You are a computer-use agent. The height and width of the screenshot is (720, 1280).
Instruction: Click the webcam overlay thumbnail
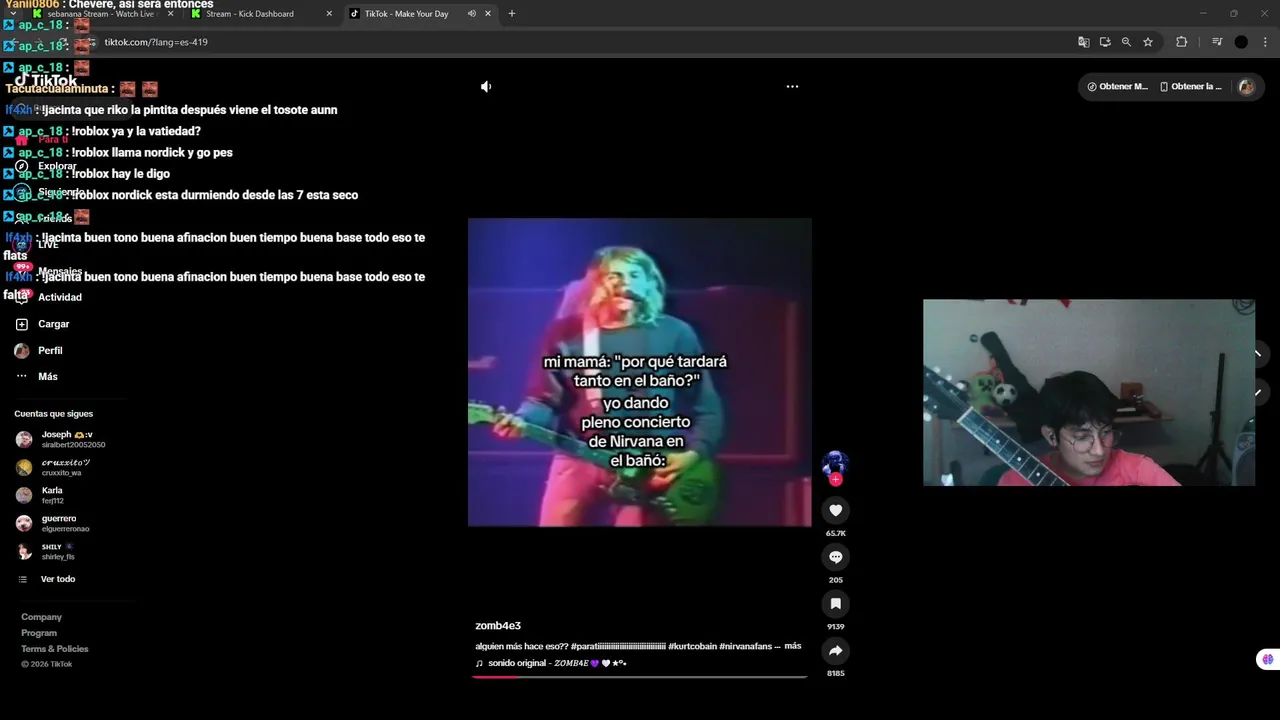(1088, 392)
